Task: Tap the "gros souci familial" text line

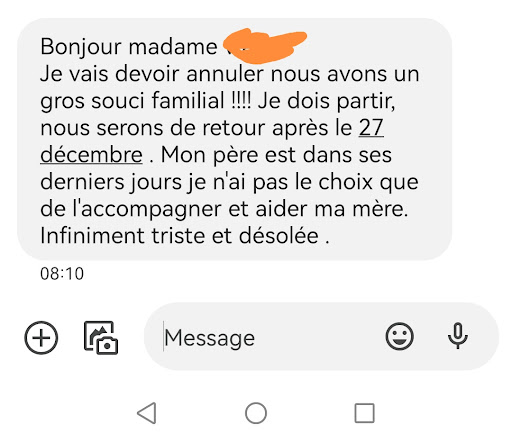Action: [x=132, y=101]
